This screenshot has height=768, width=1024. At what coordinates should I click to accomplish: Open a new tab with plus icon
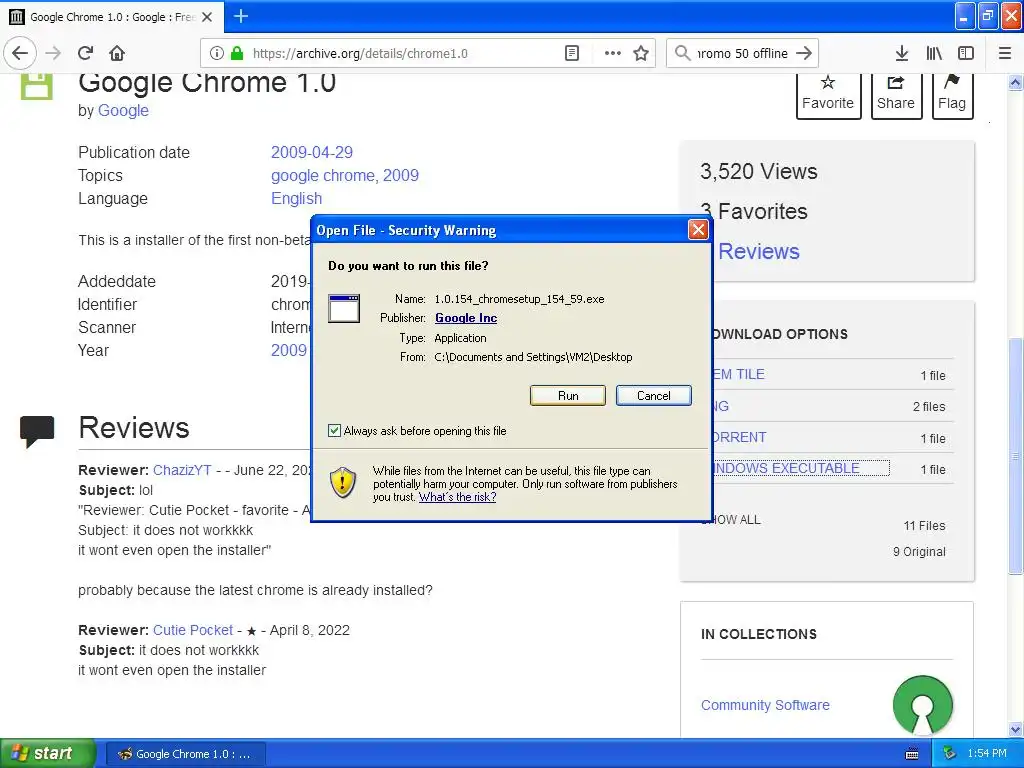point(240,16)
